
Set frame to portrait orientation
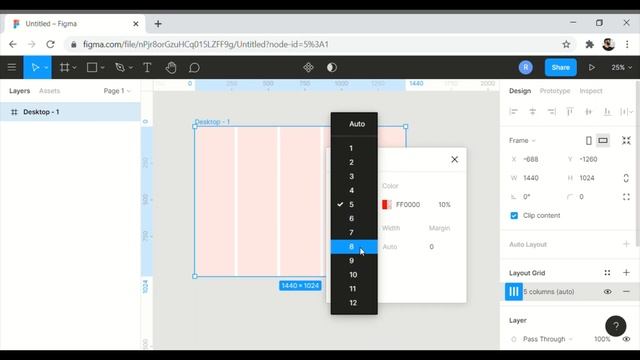coord(589,140)
